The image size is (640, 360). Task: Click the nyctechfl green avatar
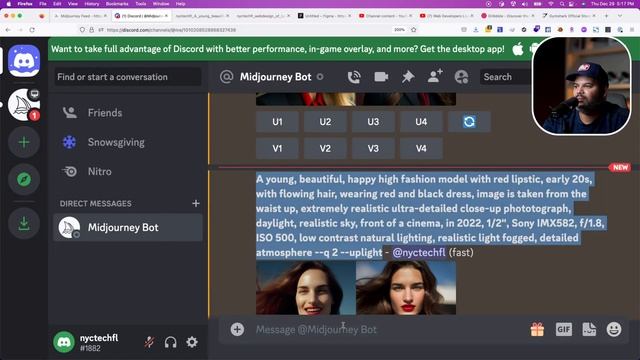64,342
